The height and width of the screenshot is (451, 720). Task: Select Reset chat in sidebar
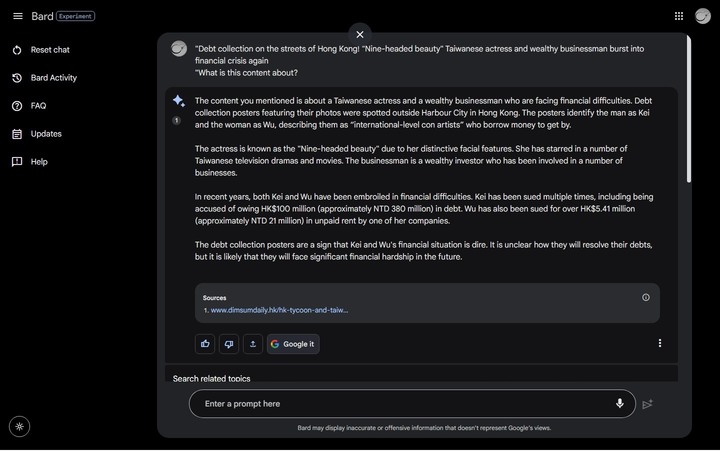click(x=50, y=50)
